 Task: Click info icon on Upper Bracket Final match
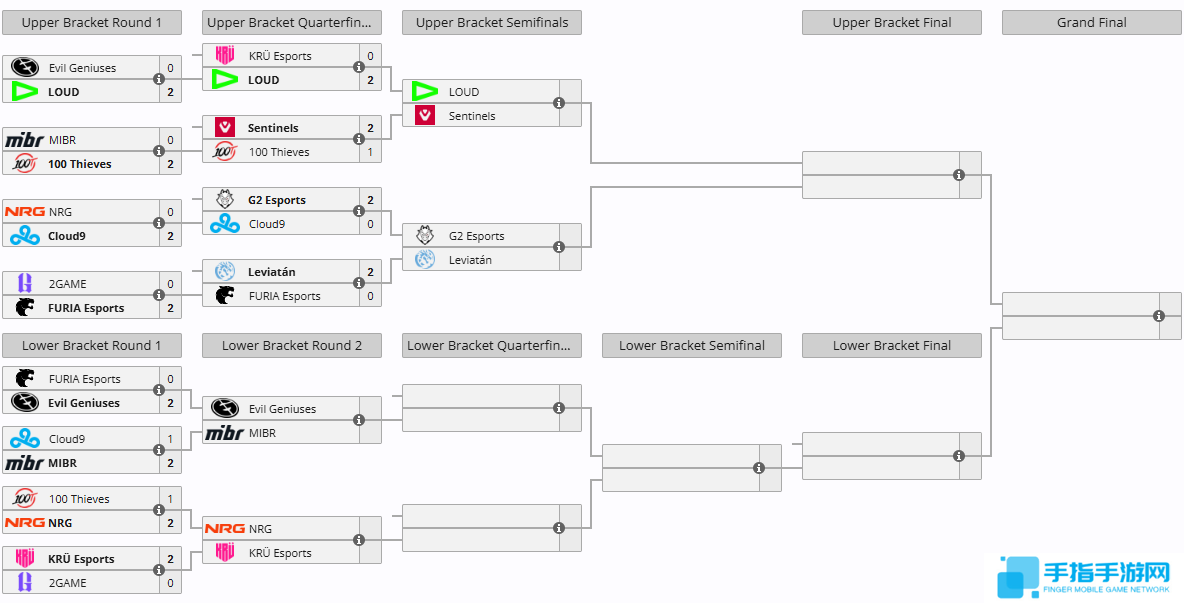click(x=959, y=175)
